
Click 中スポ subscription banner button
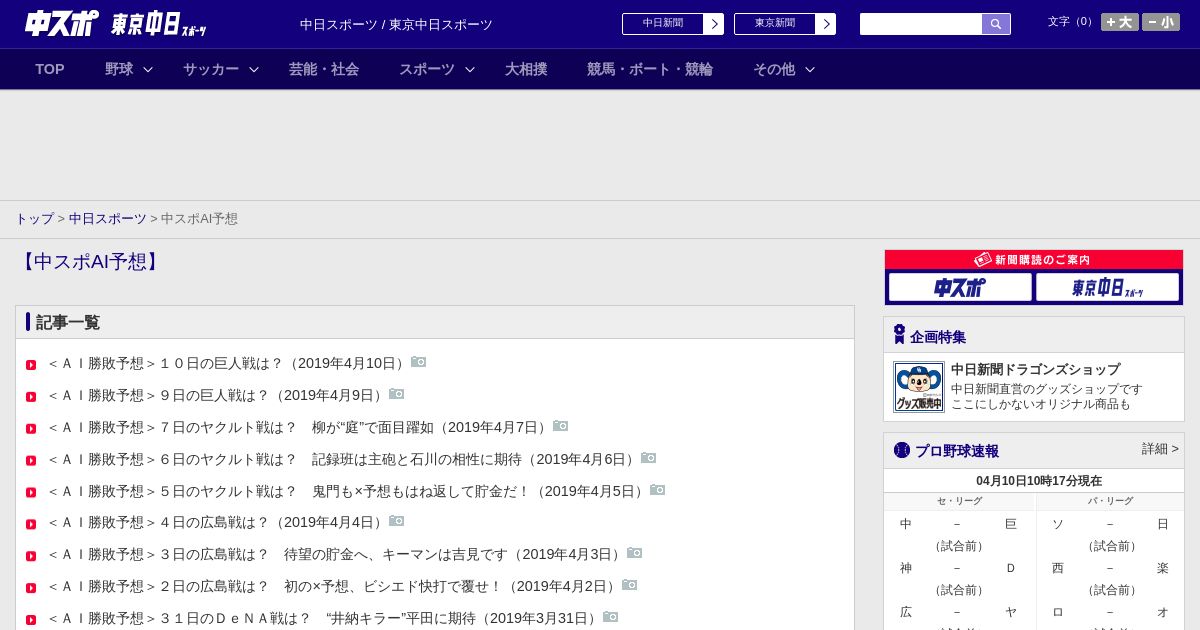[x=960, y=288]
